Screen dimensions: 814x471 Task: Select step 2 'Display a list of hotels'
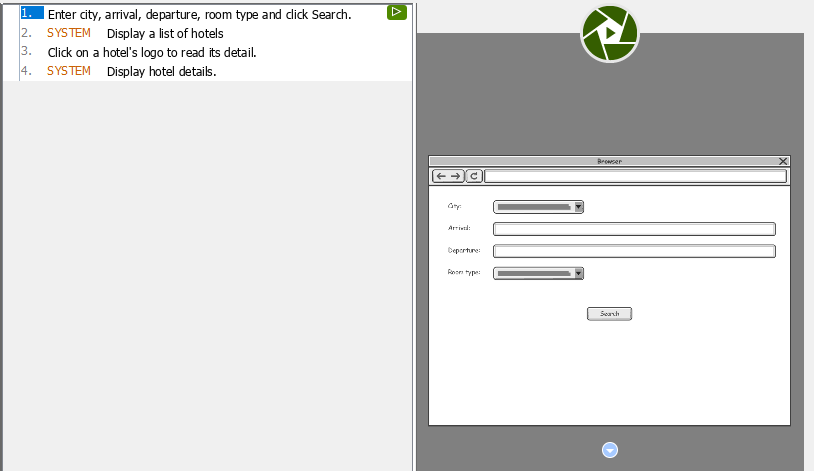(165, 33)
